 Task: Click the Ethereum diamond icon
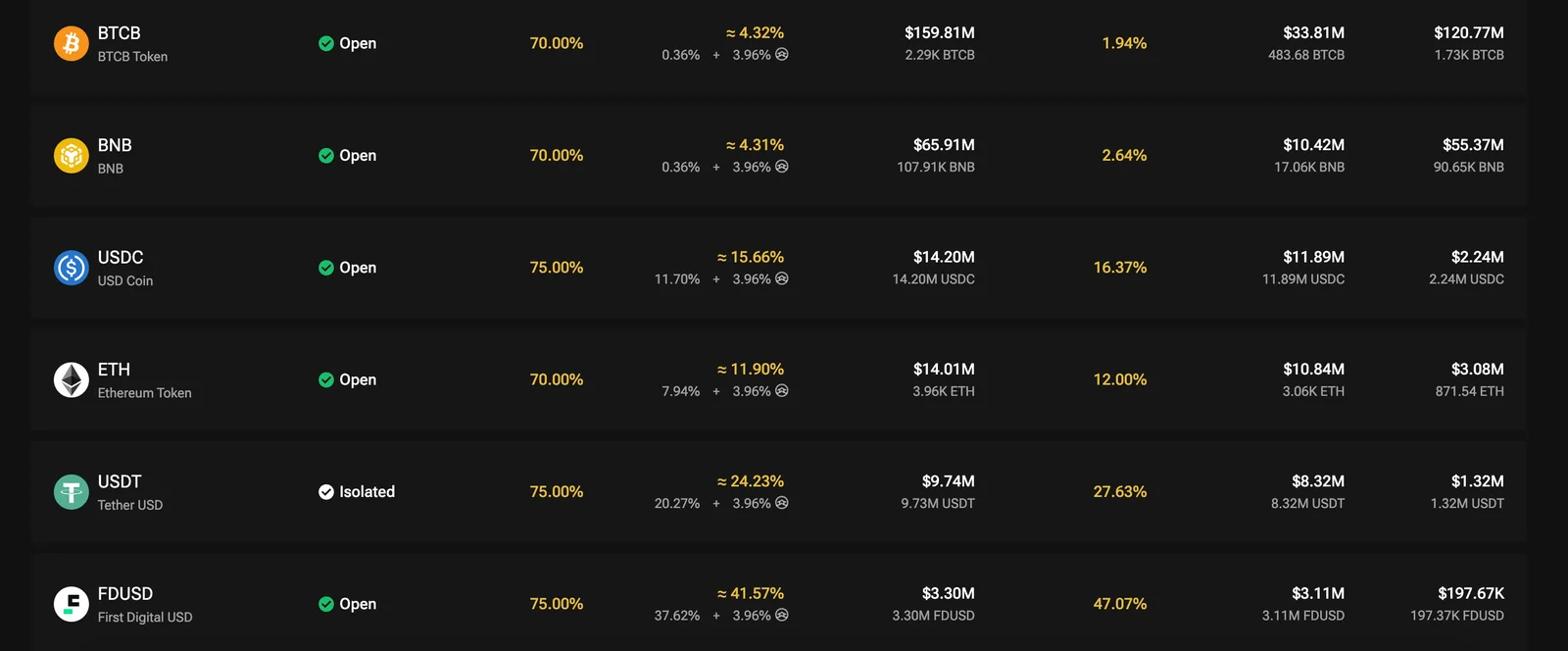tap(71, 379)
